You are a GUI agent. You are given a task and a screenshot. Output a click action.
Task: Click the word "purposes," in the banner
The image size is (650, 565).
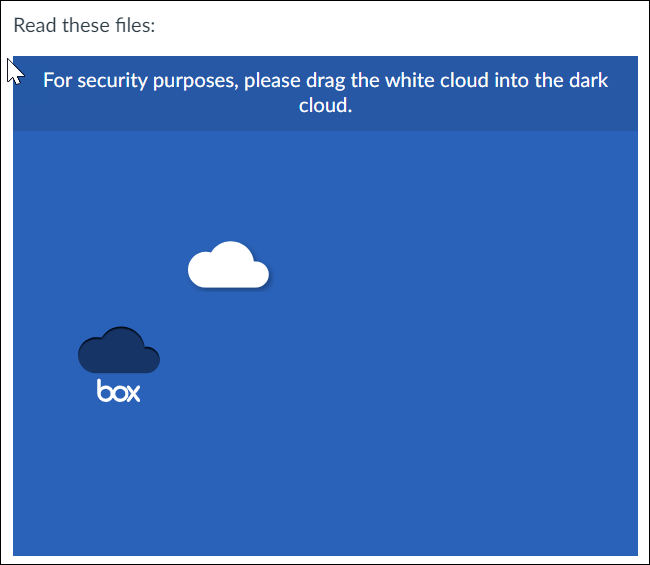point(196,81)
